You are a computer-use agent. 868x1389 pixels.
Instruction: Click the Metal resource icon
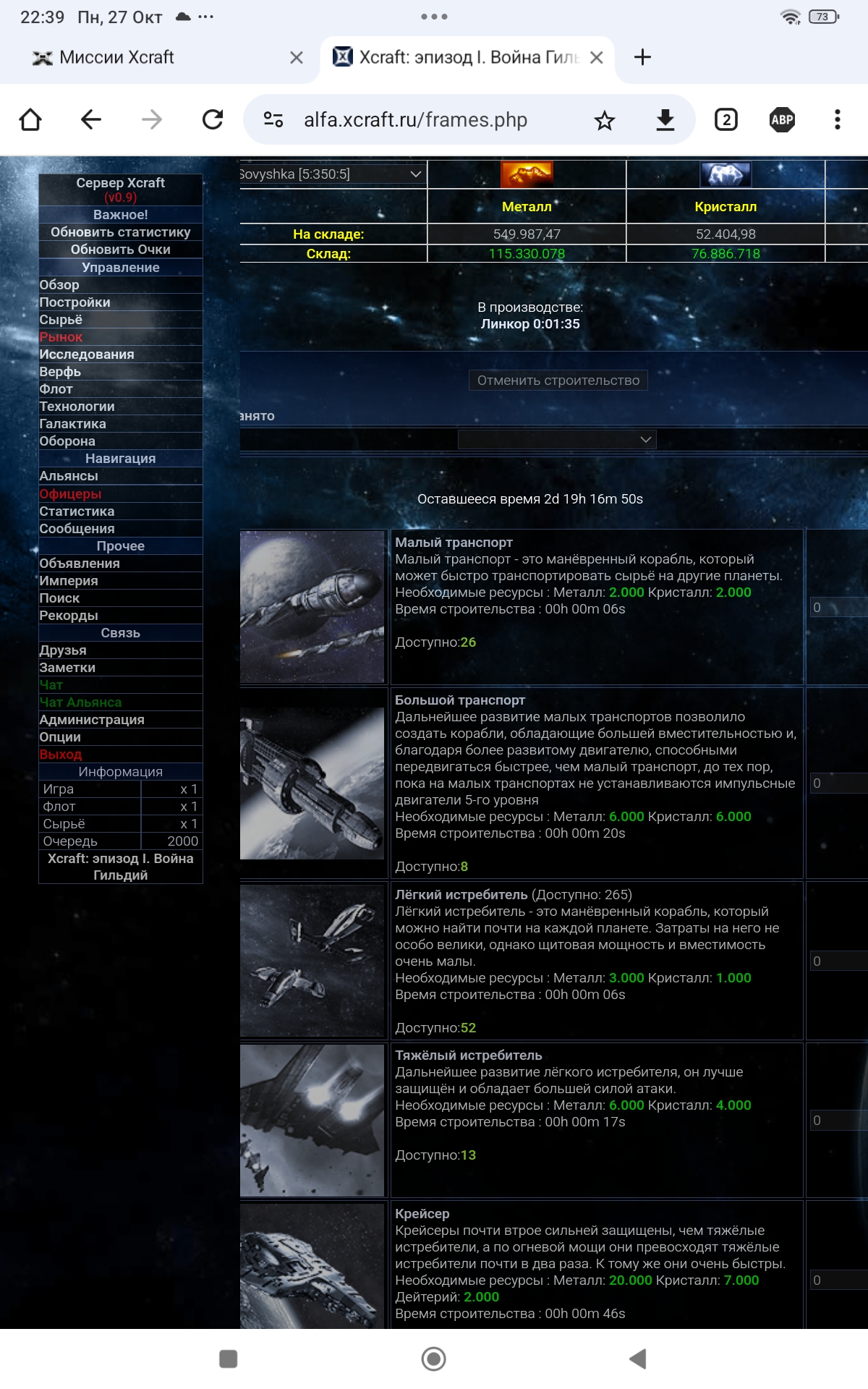point(527,174)
